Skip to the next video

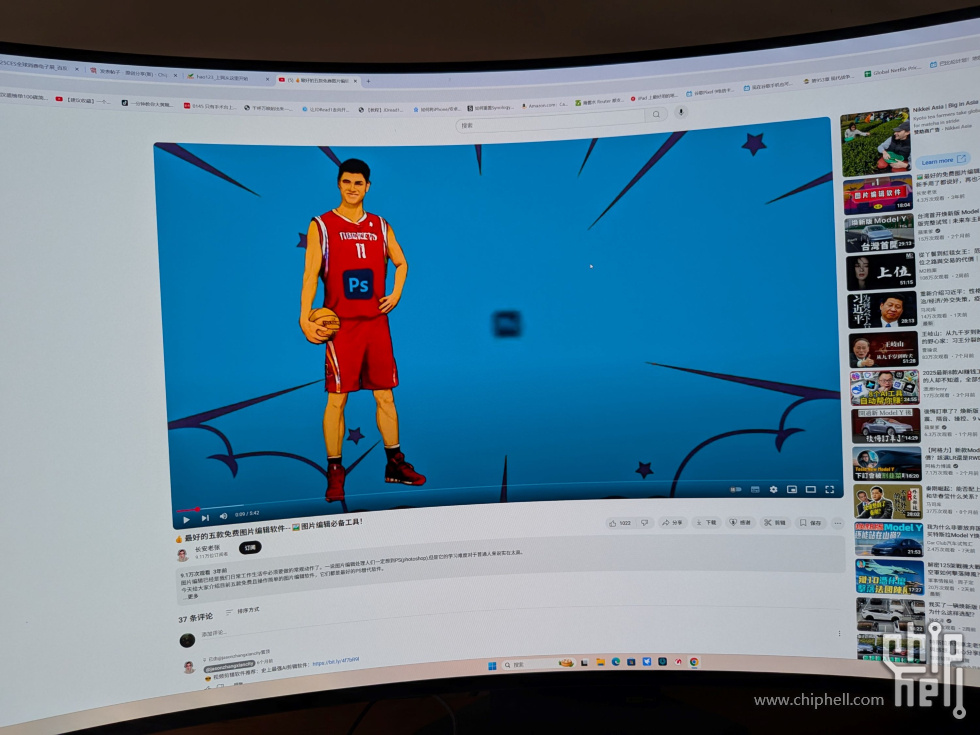tap(204, 518)
